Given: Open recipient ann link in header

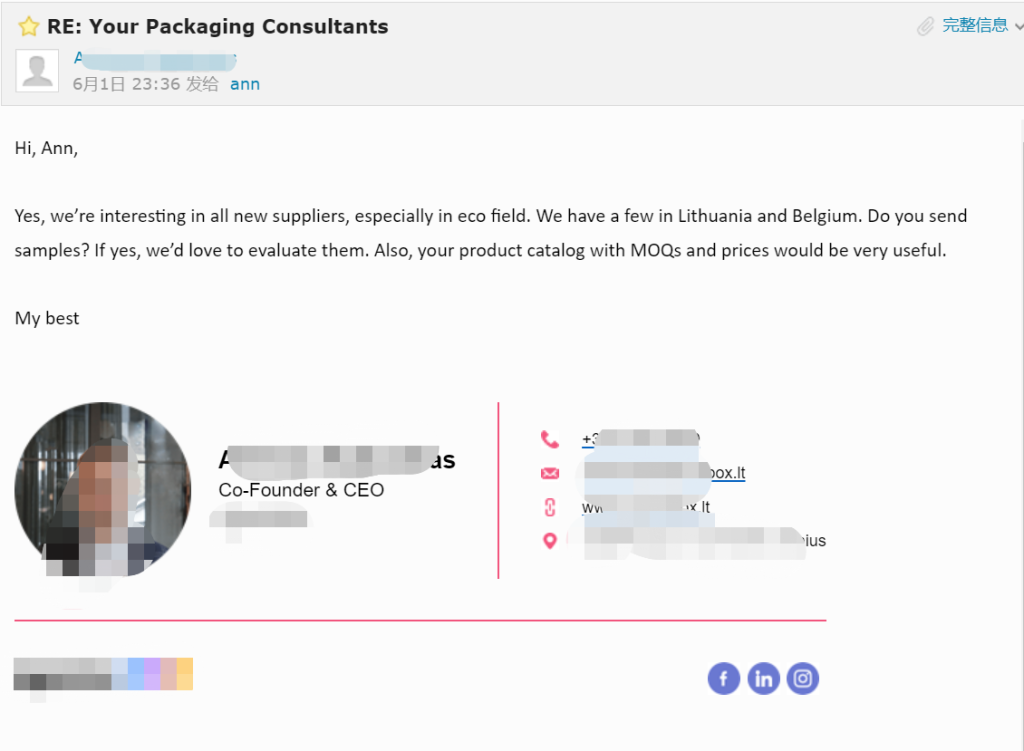Looking at the screenshot, I should 245,84.
